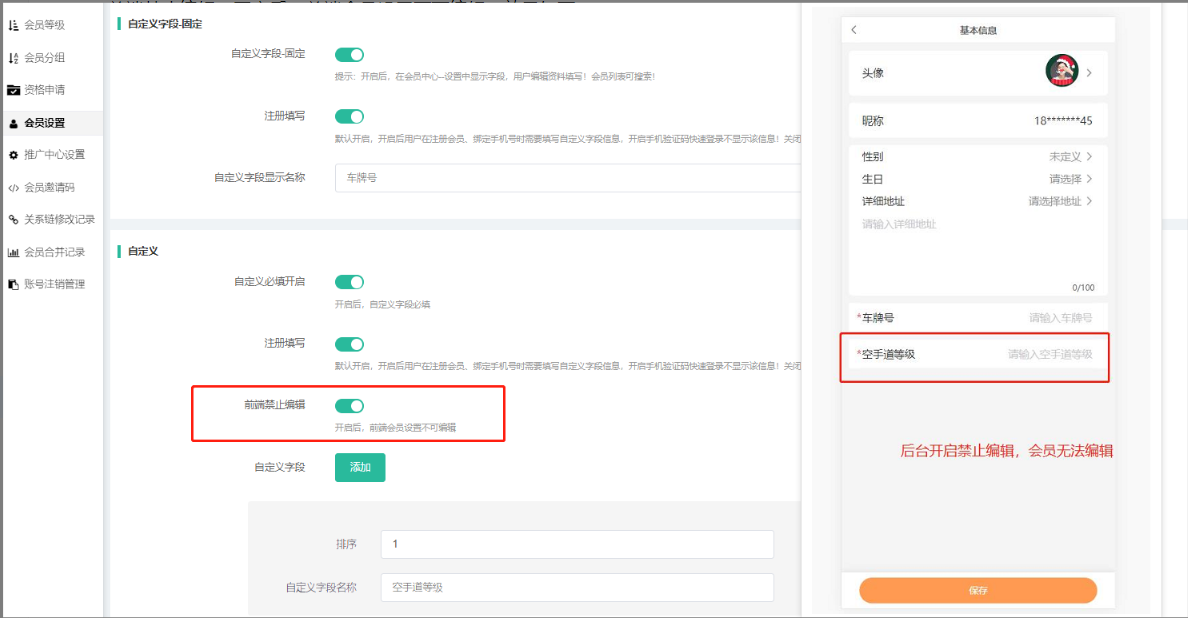This screenshot has height=618, width=1188.
Task: Turn off the 前端禁止编辑 switch
Action: coord(349,405)
